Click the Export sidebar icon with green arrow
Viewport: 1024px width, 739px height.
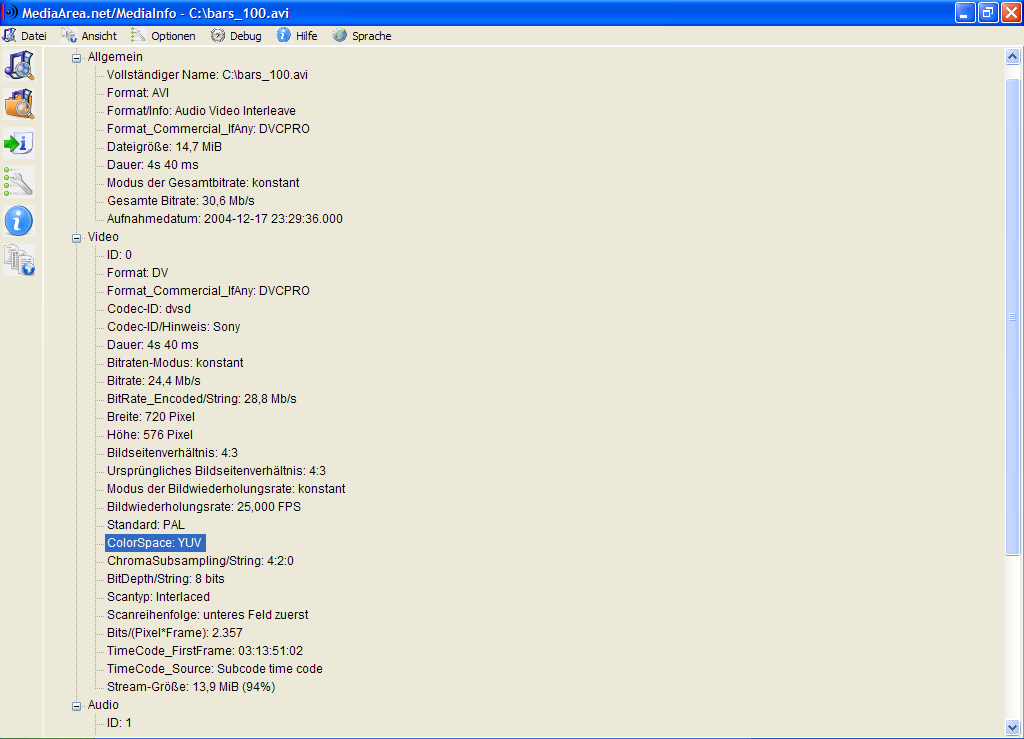pos(19,143)
